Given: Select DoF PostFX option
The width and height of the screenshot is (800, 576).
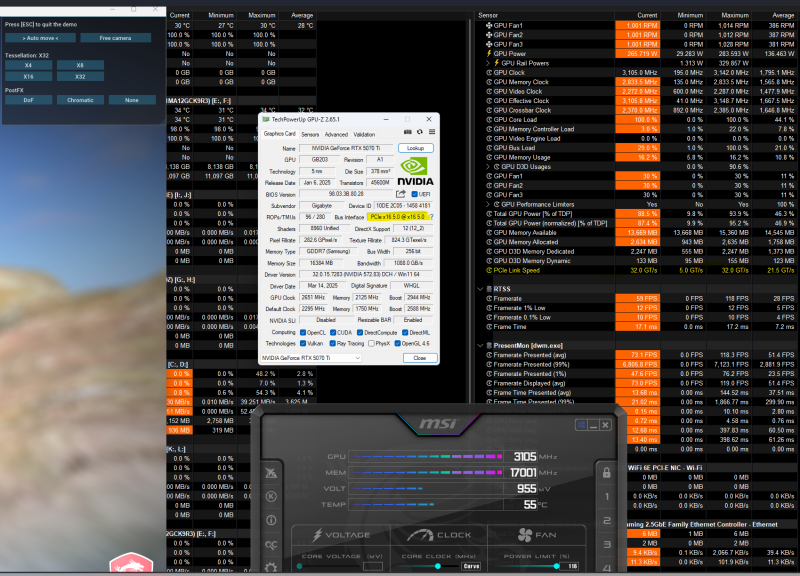Looking at the screenshot, I should click(x=29, y=100).
